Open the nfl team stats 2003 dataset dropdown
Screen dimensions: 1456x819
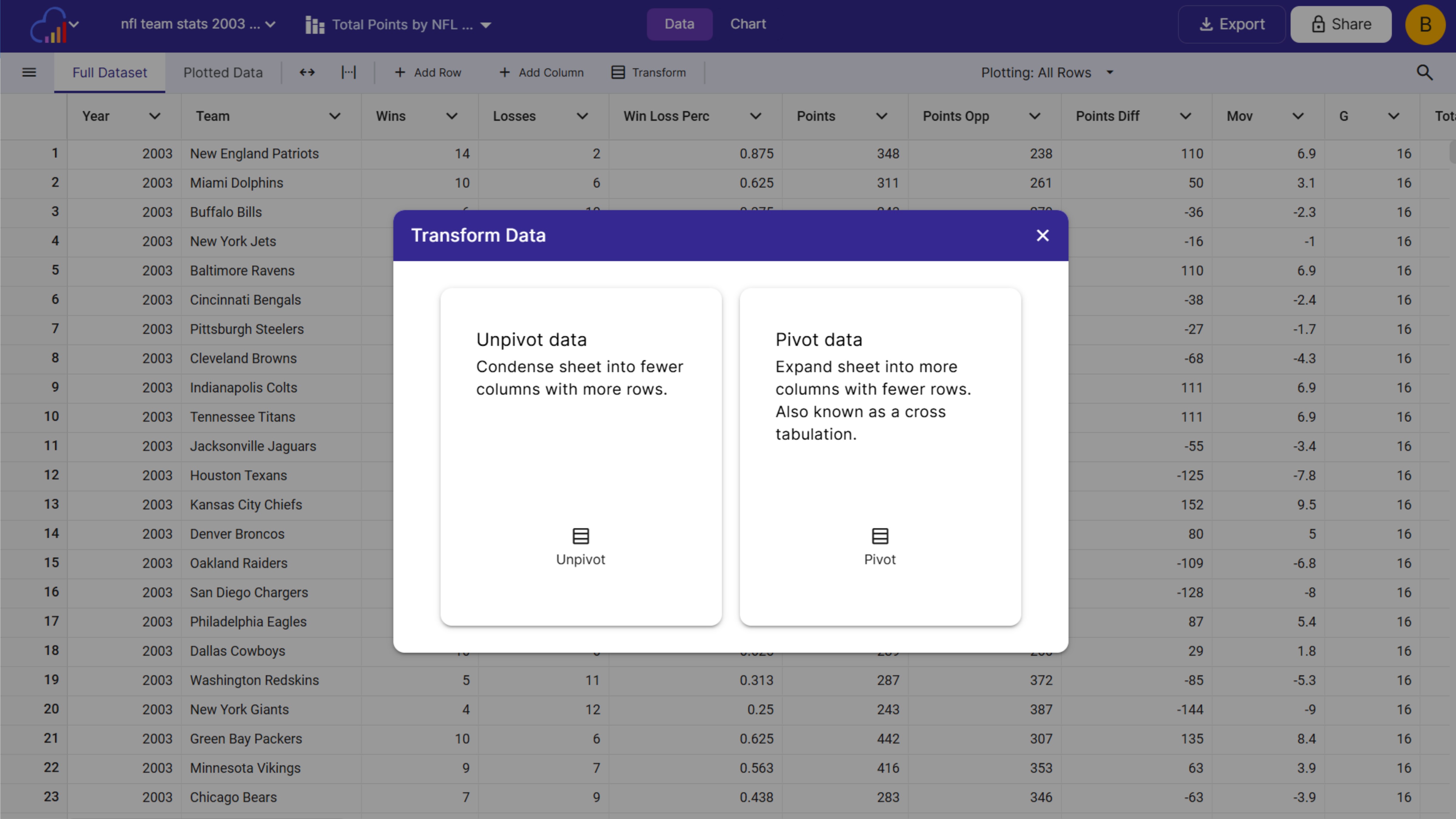(x=271, y=24)
